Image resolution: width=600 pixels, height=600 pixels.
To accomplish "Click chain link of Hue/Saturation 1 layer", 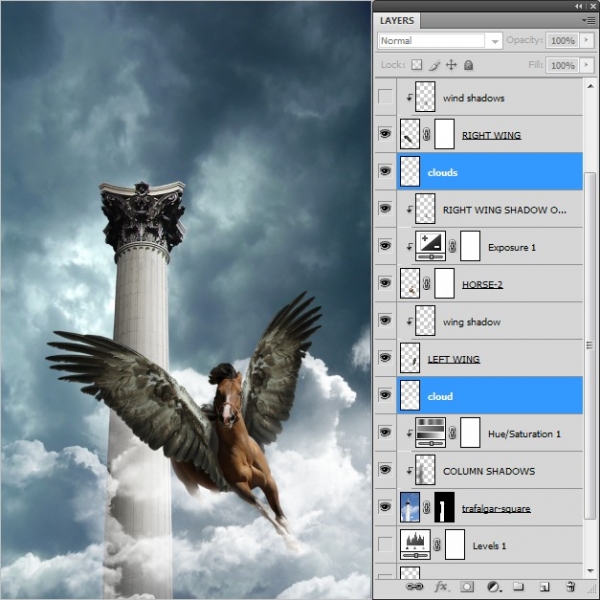I will pos(452,433).
